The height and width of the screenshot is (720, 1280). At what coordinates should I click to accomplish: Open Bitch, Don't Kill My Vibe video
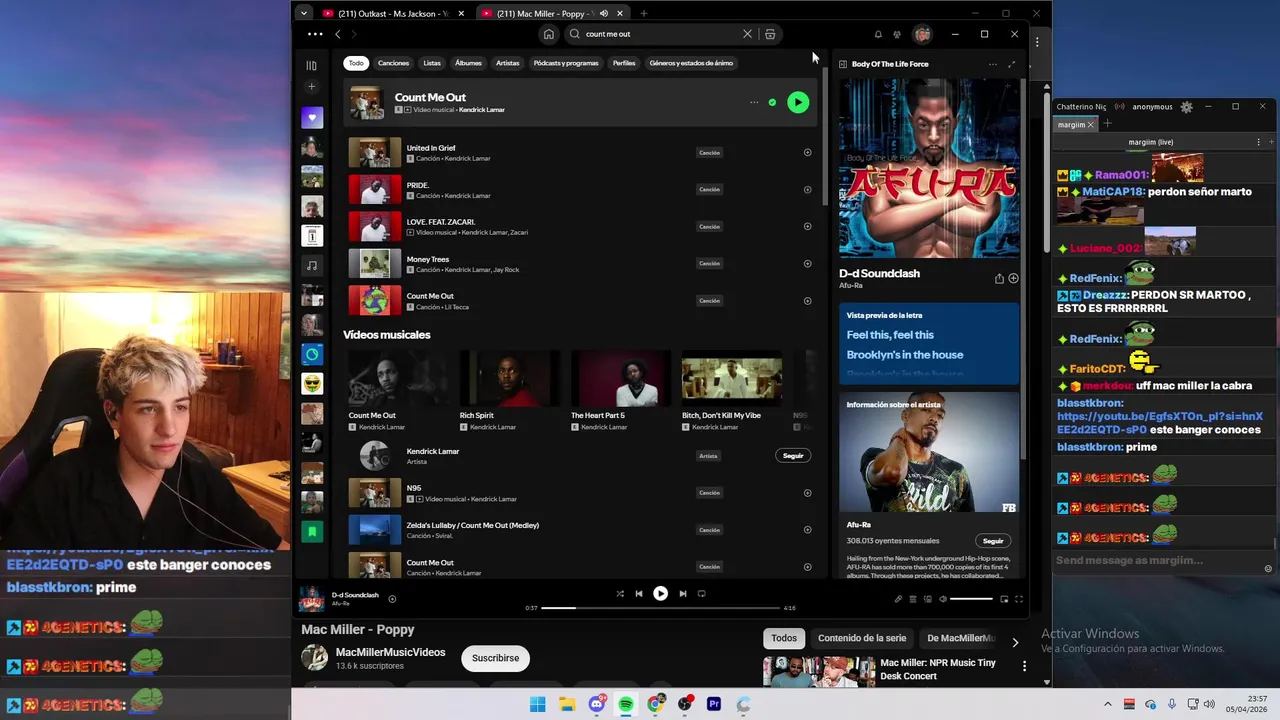[732, 378]
